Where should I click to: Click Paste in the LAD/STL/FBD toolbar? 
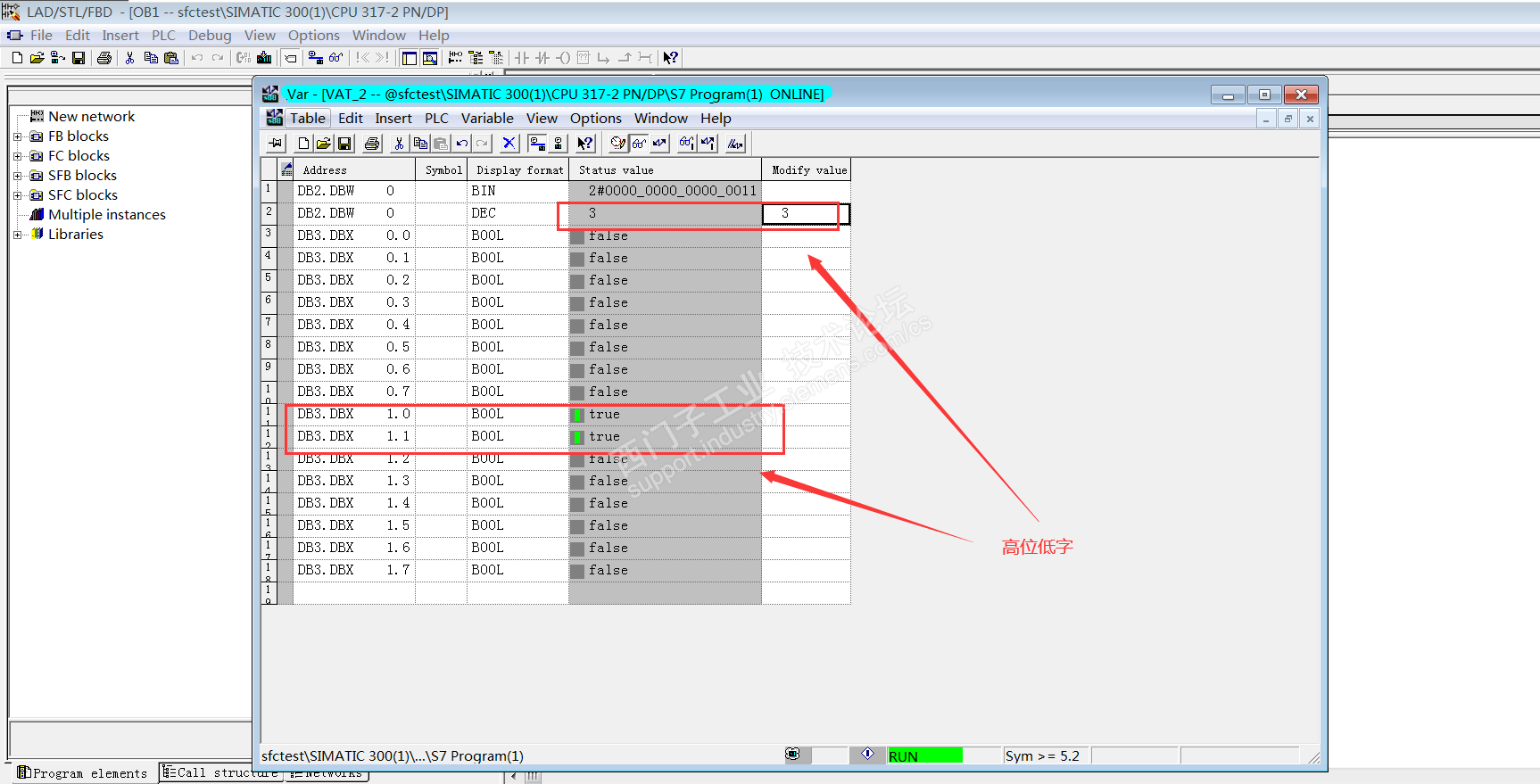pyautogui.click(x=171, y=58)
